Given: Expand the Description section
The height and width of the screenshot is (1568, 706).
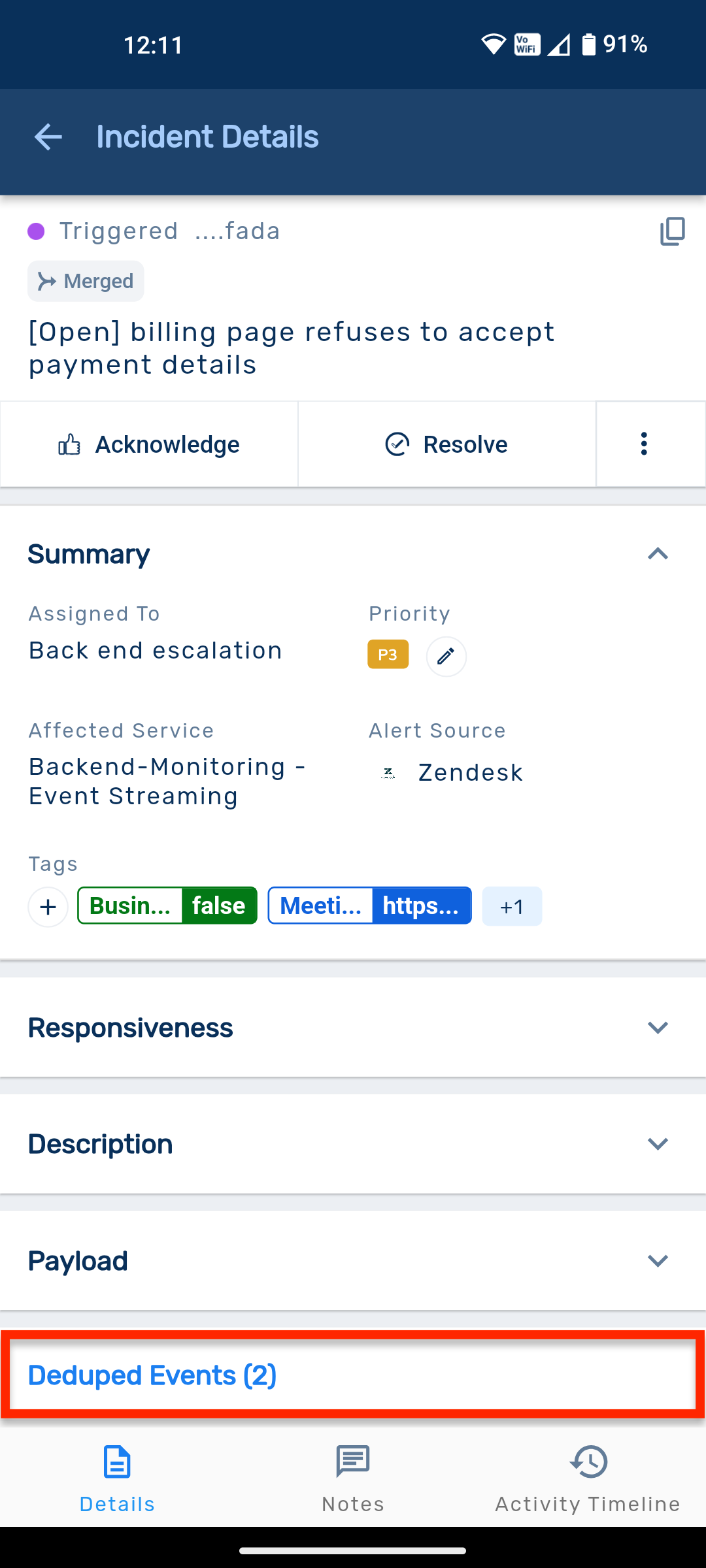Looking at the screenshot, I should pos(657,1144).
